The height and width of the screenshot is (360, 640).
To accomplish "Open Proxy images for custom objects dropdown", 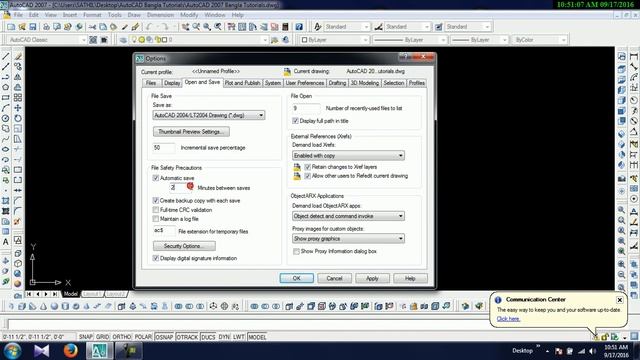I will pos(348,238).
